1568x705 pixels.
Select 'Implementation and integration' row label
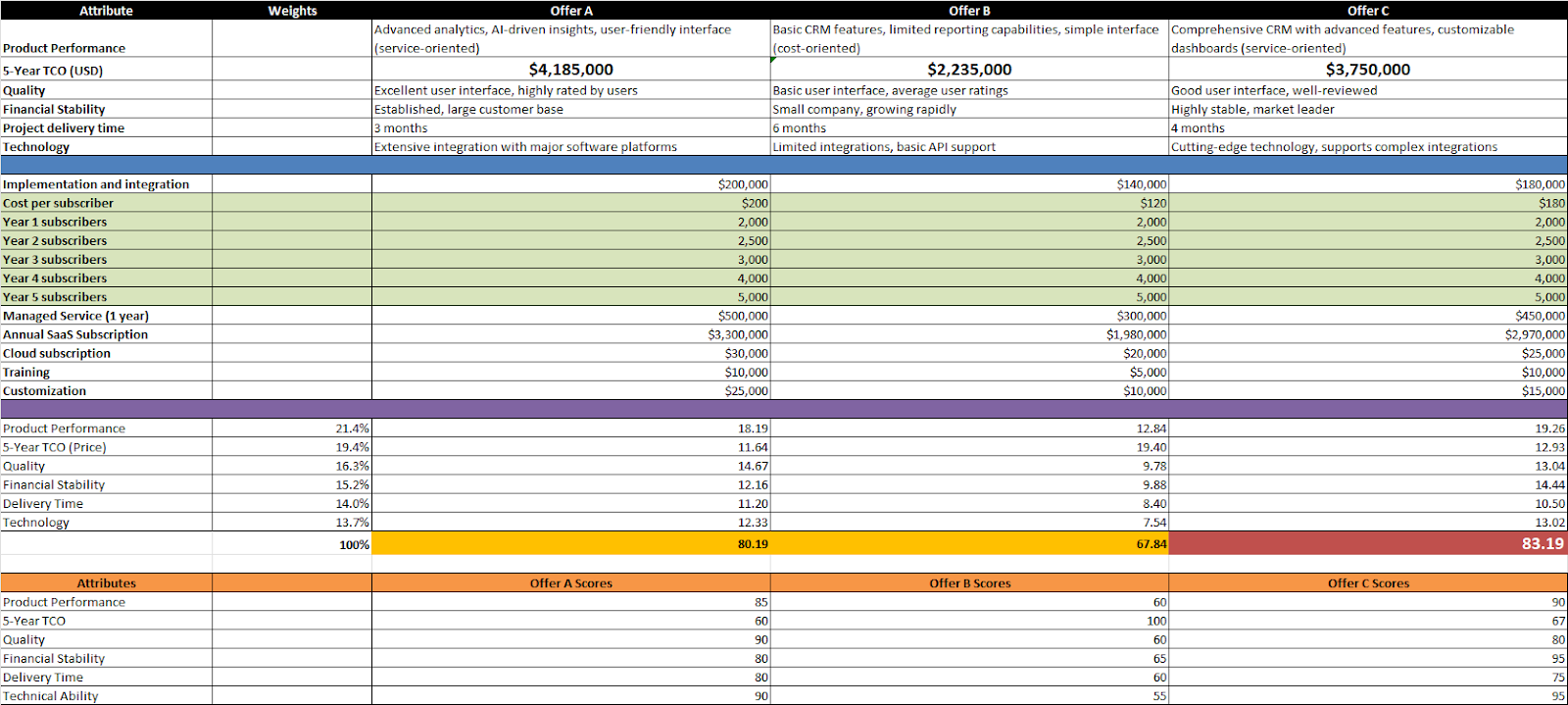[106, 184]
